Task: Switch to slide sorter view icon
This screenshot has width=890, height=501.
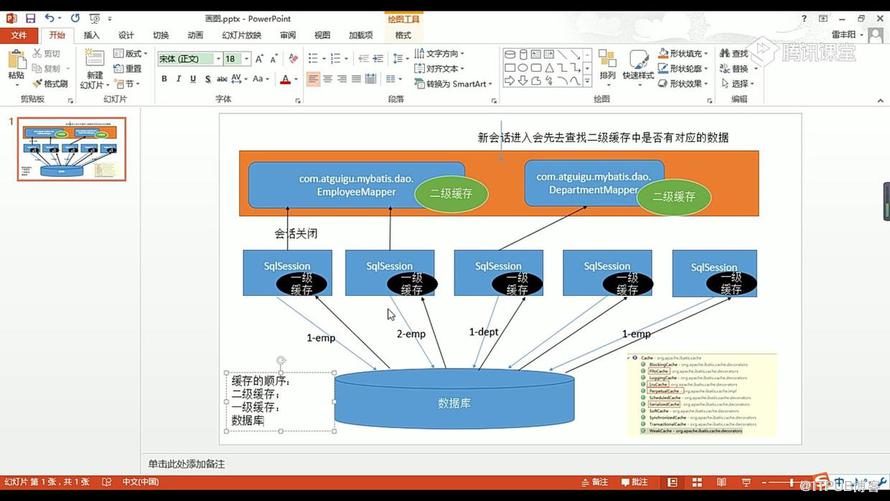Action: (697, 482)
